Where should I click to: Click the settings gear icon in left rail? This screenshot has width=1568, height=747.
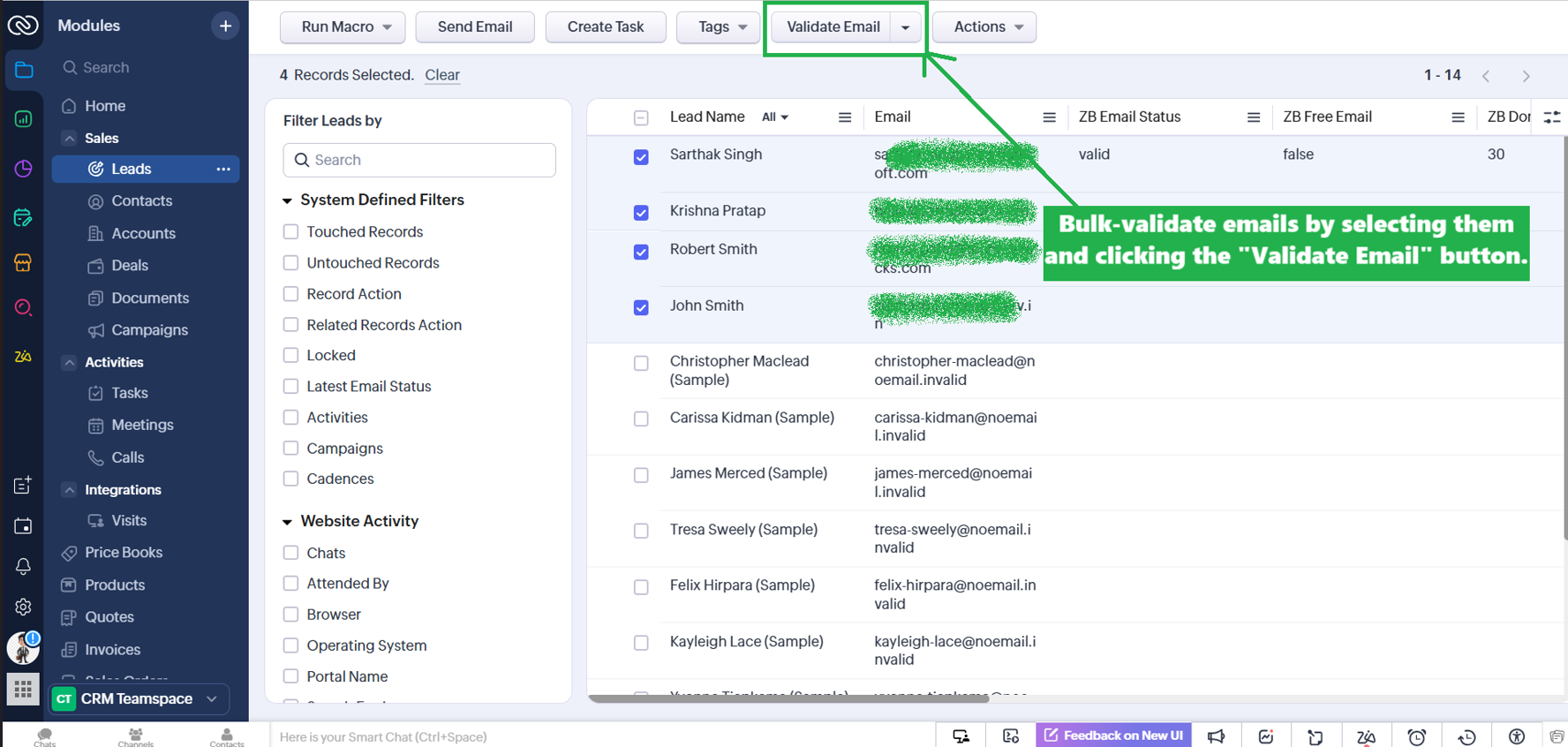[23, 607]
